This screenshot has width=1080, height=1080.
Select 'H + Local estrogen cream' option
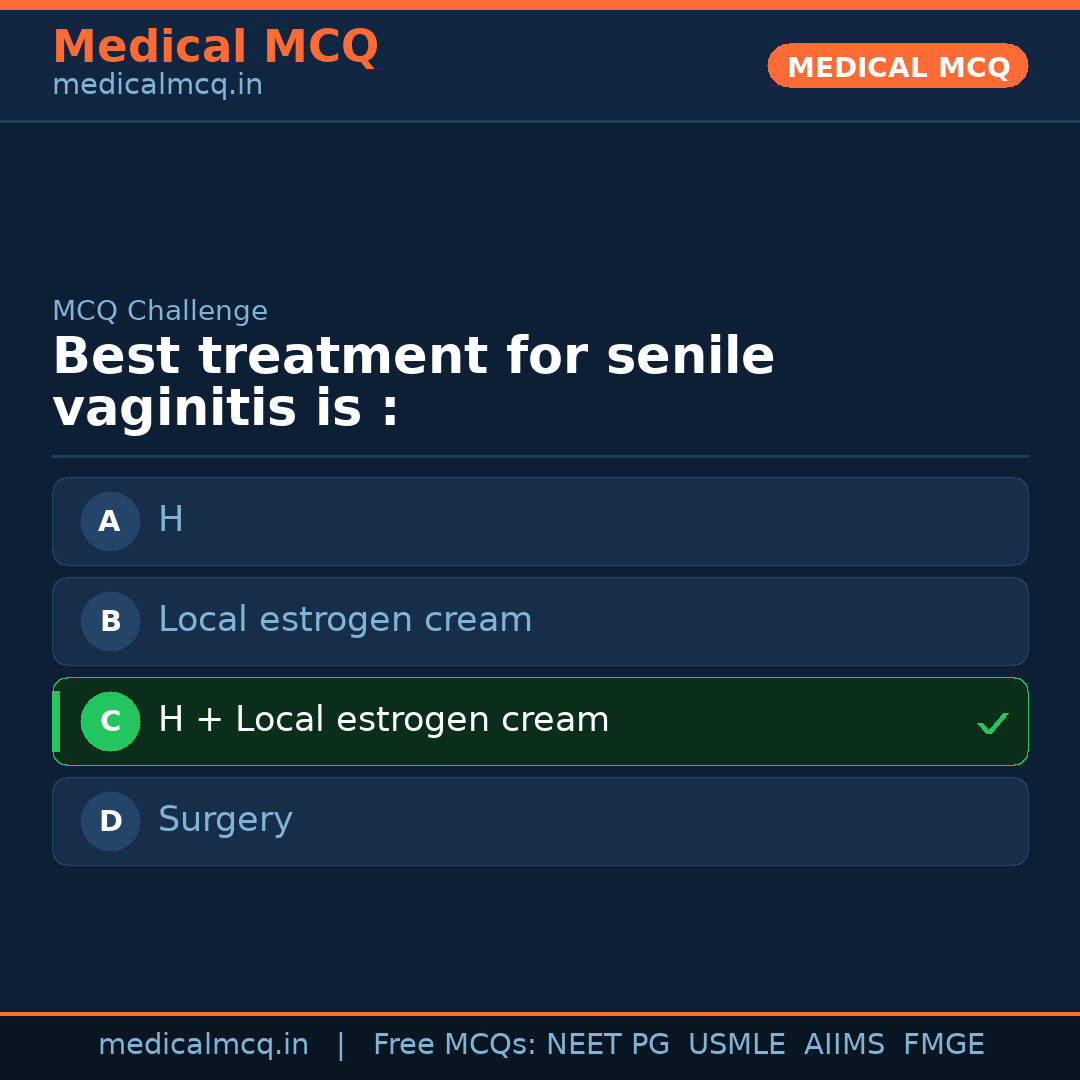(x=540, y=721)
